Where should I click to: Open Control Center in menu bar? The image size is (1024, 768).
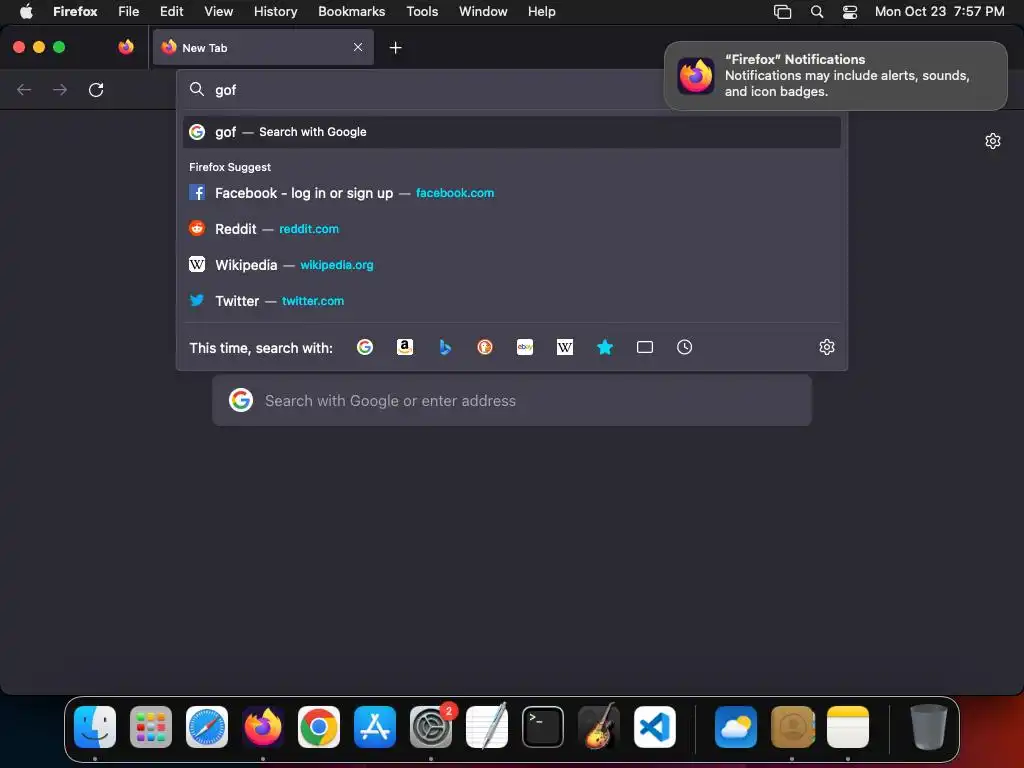coord(850,12)
